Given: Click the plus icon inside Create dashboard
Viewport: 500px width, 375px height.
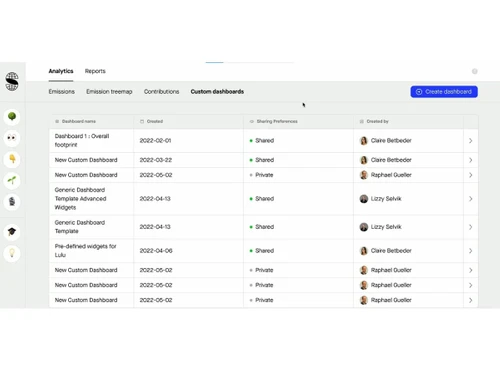Looking at the screenshot, I should click(x=419, y=92).
